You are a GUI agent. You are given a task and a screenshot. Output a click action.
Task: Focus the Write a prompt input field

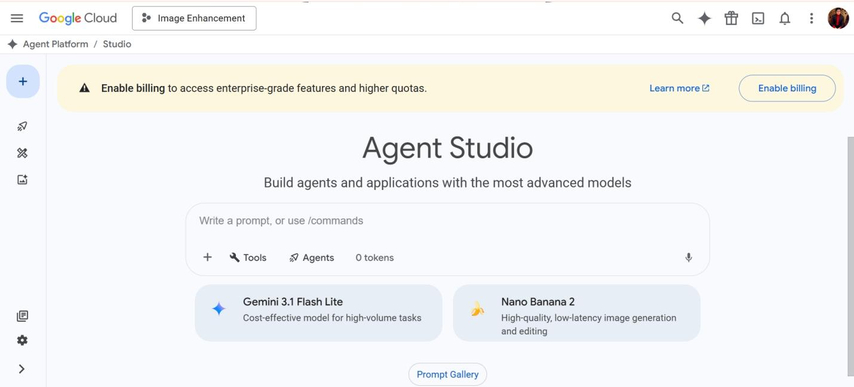coord(447,221)
